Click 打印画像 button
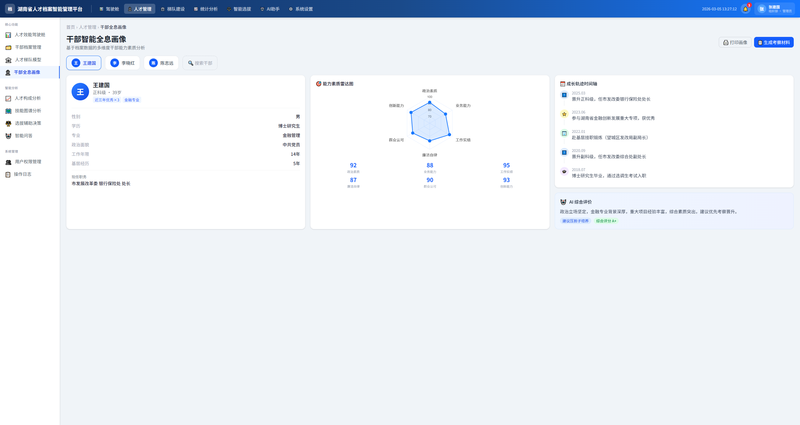Image resolution: width=800 pixels, height=425 pixels. point(735,43)
